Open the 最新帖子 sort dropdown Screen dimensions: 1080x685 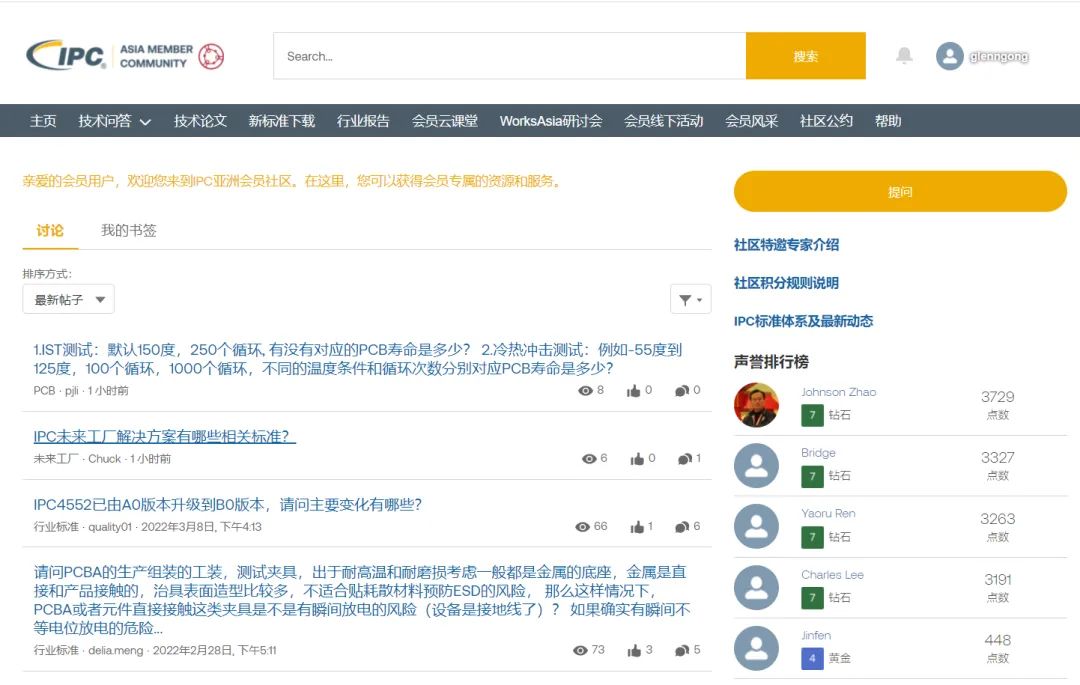coord(67,298)
